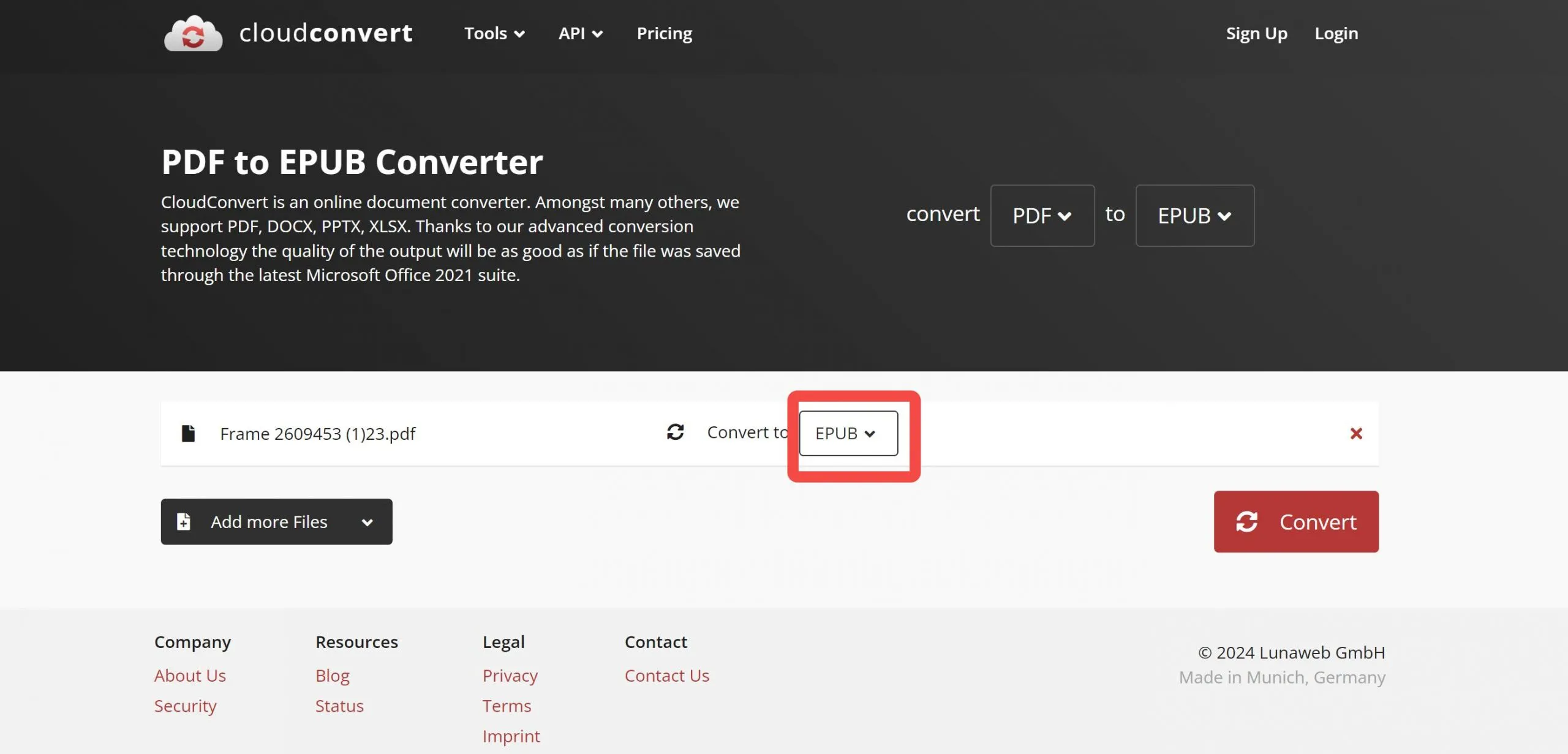Click the file icon inside Add more Files
Screen dimensions: 1568x754
(x=183, y=521)
